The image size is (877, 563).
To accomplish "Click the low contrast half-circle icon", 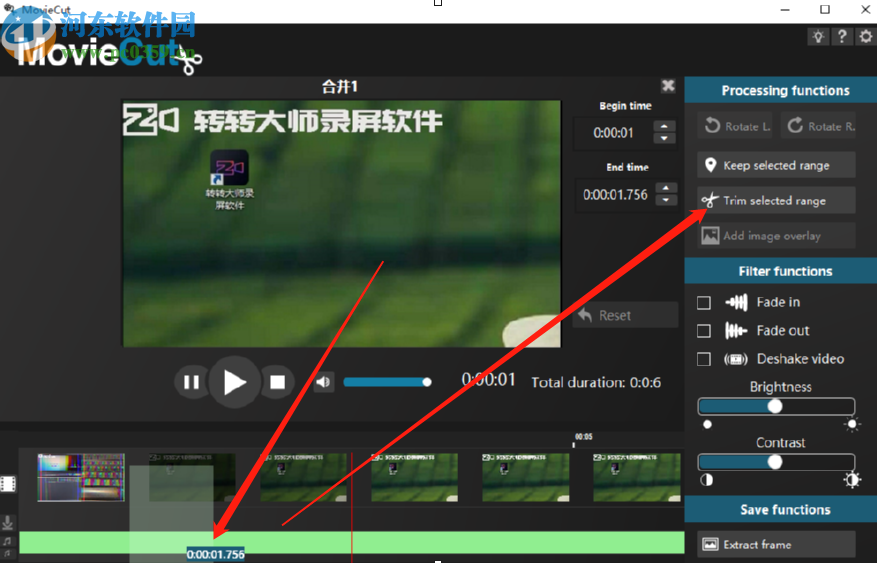I will (707, 480).
